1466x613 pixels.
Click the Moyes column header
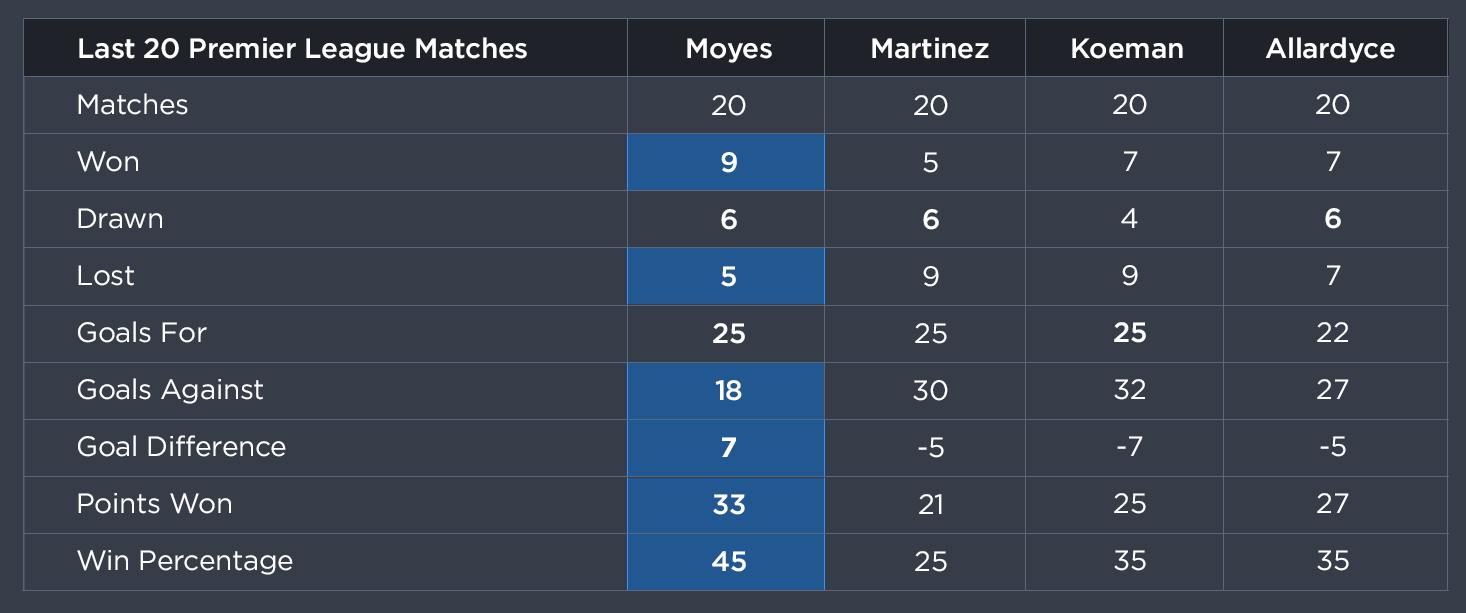(729, 48)
